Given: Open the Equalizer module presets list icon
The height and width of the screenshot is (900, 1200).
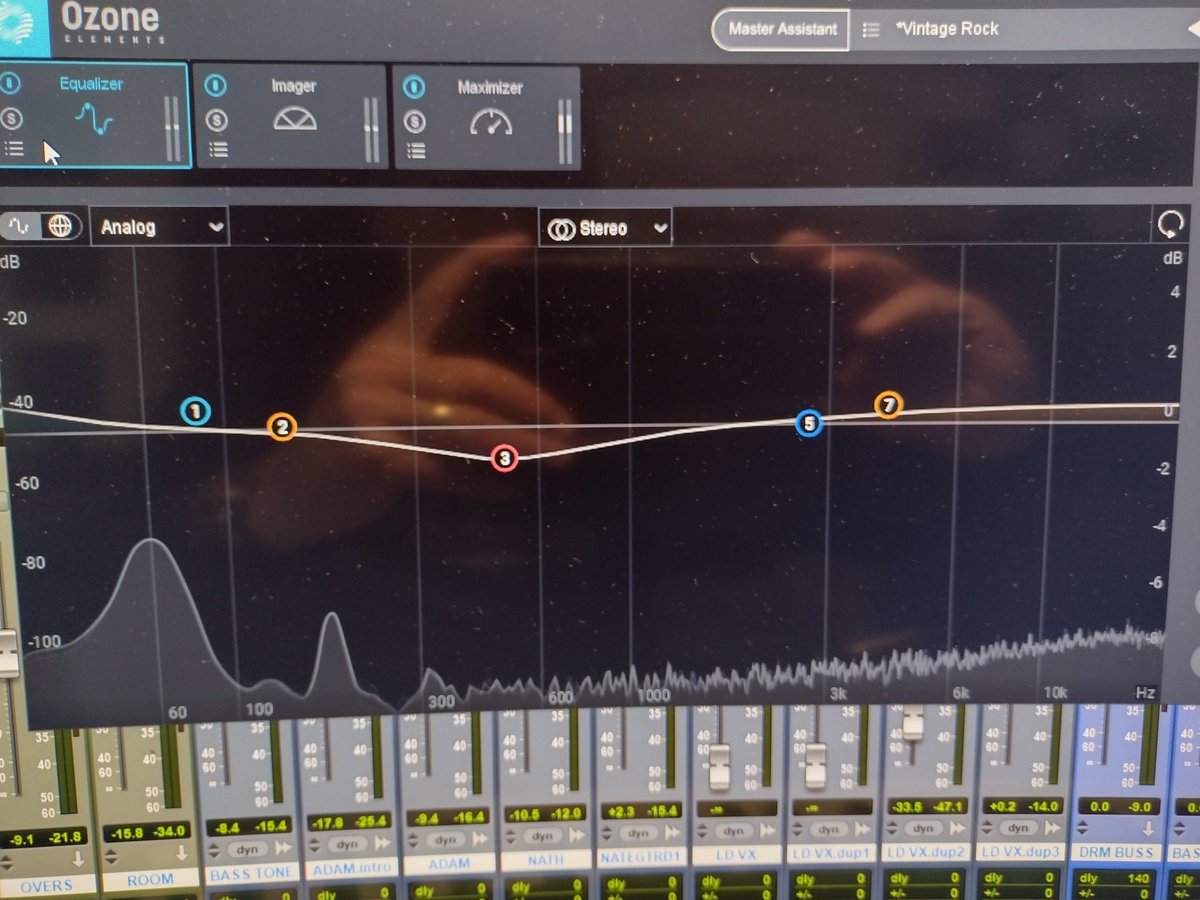Looking at the screenshot, I should point(14,149).
